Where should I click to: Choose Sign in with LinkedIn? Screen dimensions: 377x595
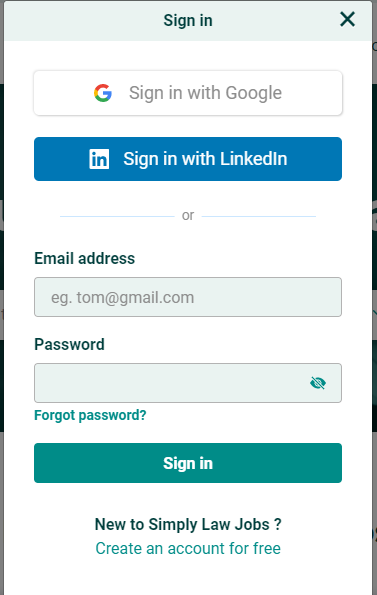(188, 159)
